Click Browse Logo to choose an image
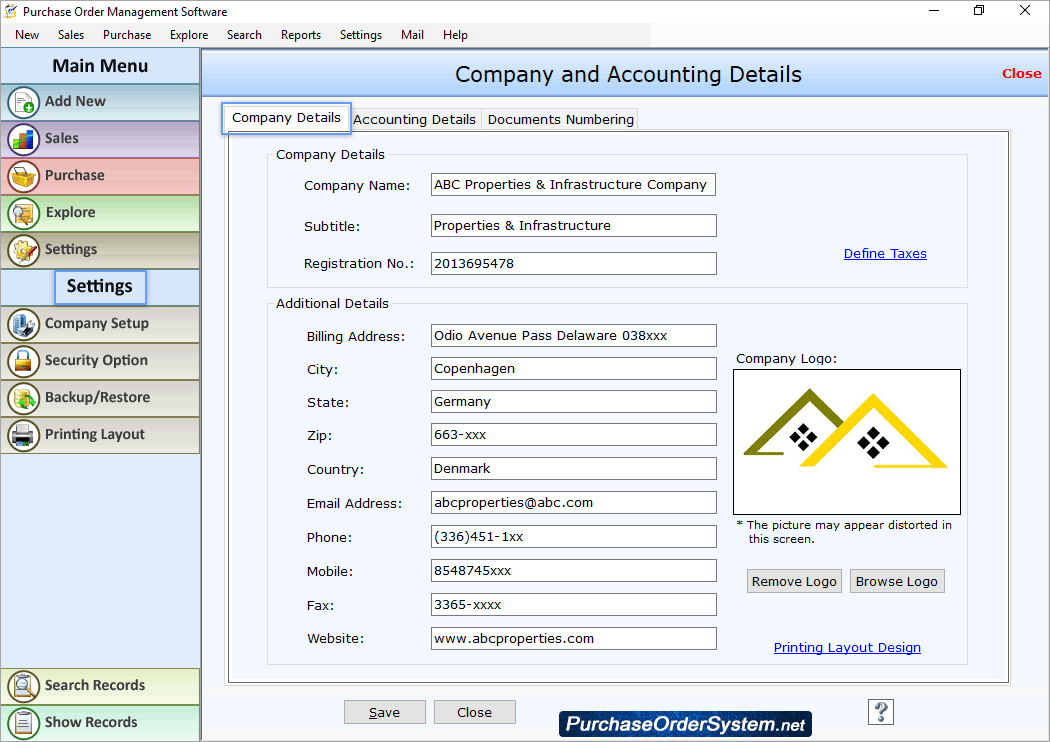This screenshot has width=1050, height=742. 897,581
